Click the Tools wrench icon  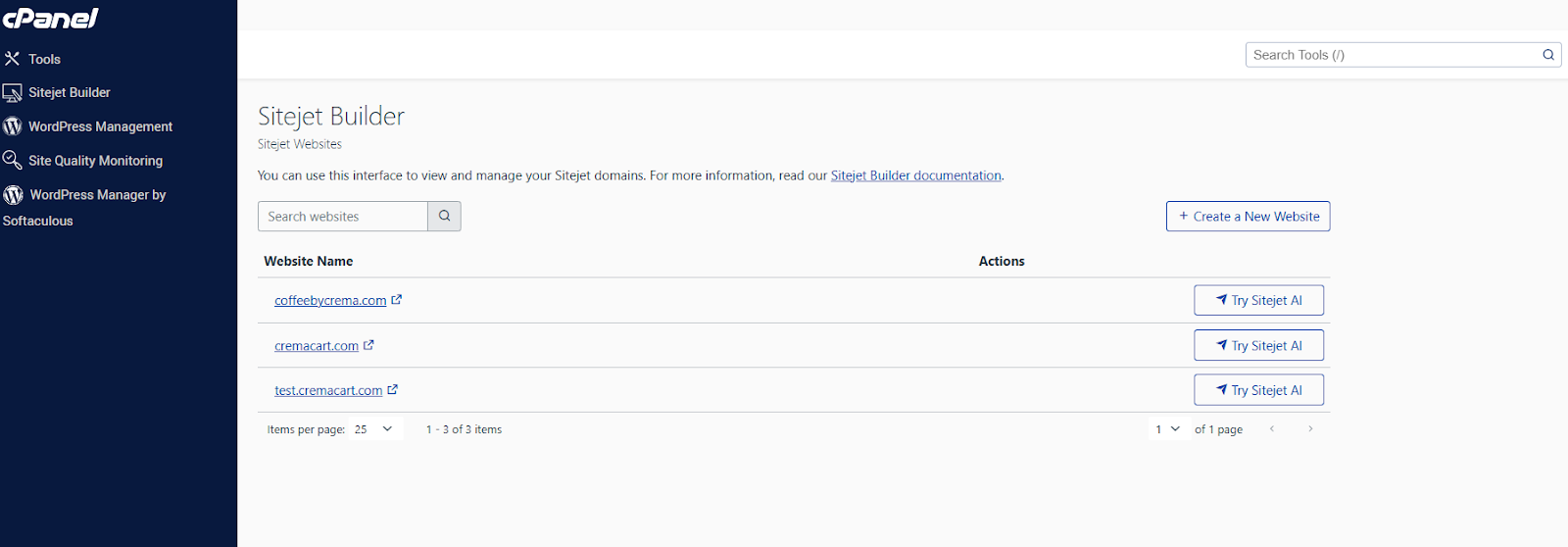12,59
